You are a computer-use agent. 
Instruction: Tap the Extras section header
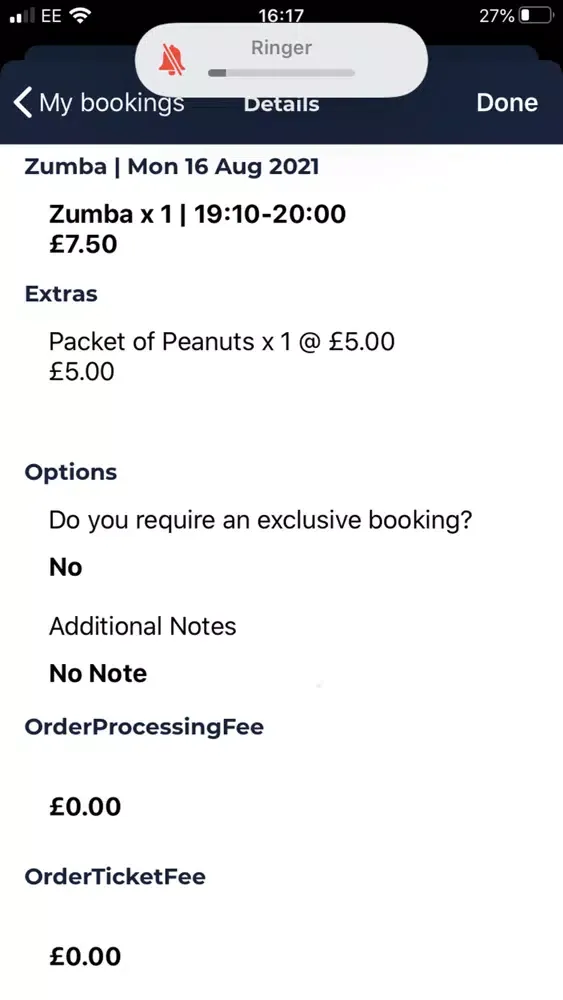pos(61,294)
